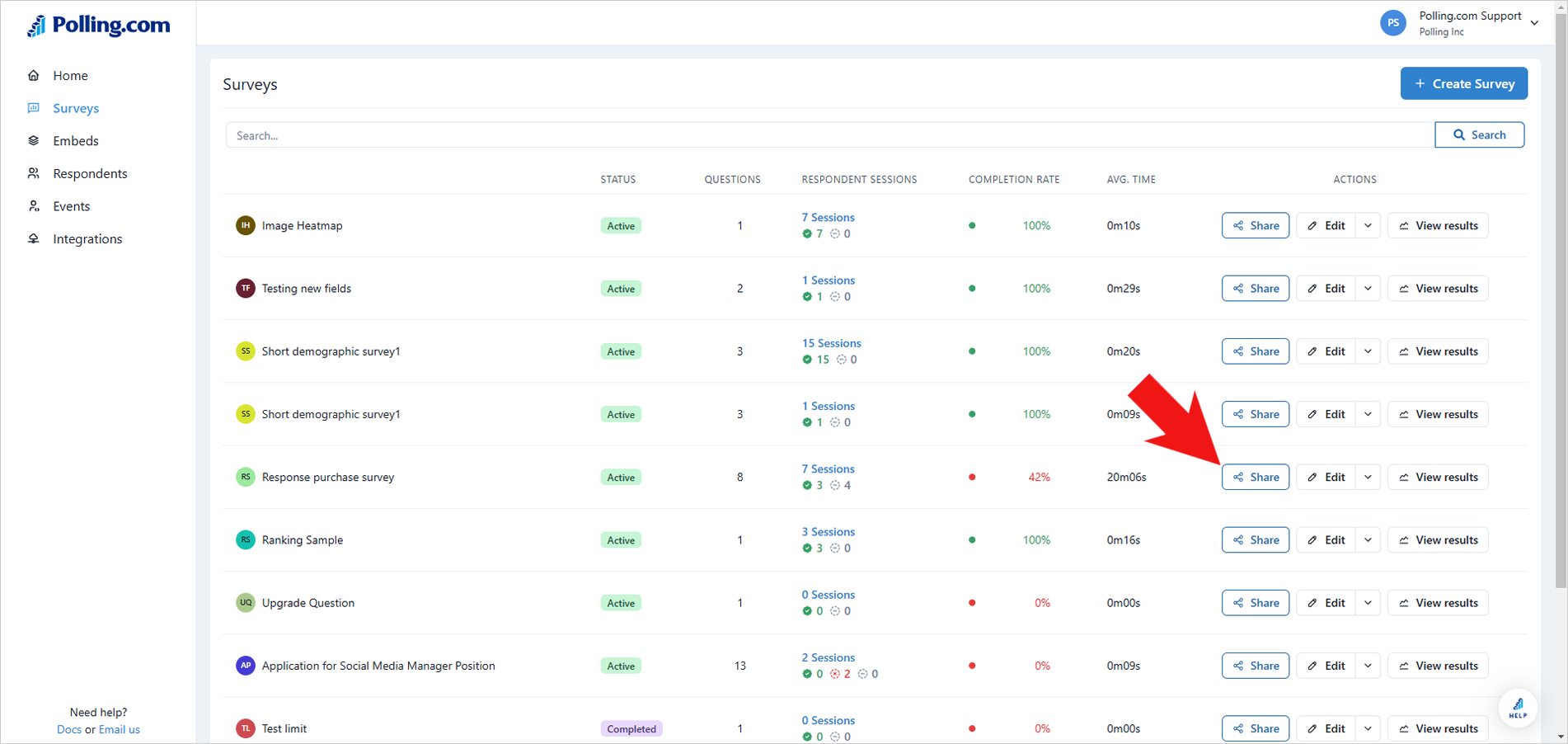This screenshot has height=744, width=1568.
Task: Click the green completion dot for Image Heatmap
Action: pyautogui.click(x=972, y=225)
